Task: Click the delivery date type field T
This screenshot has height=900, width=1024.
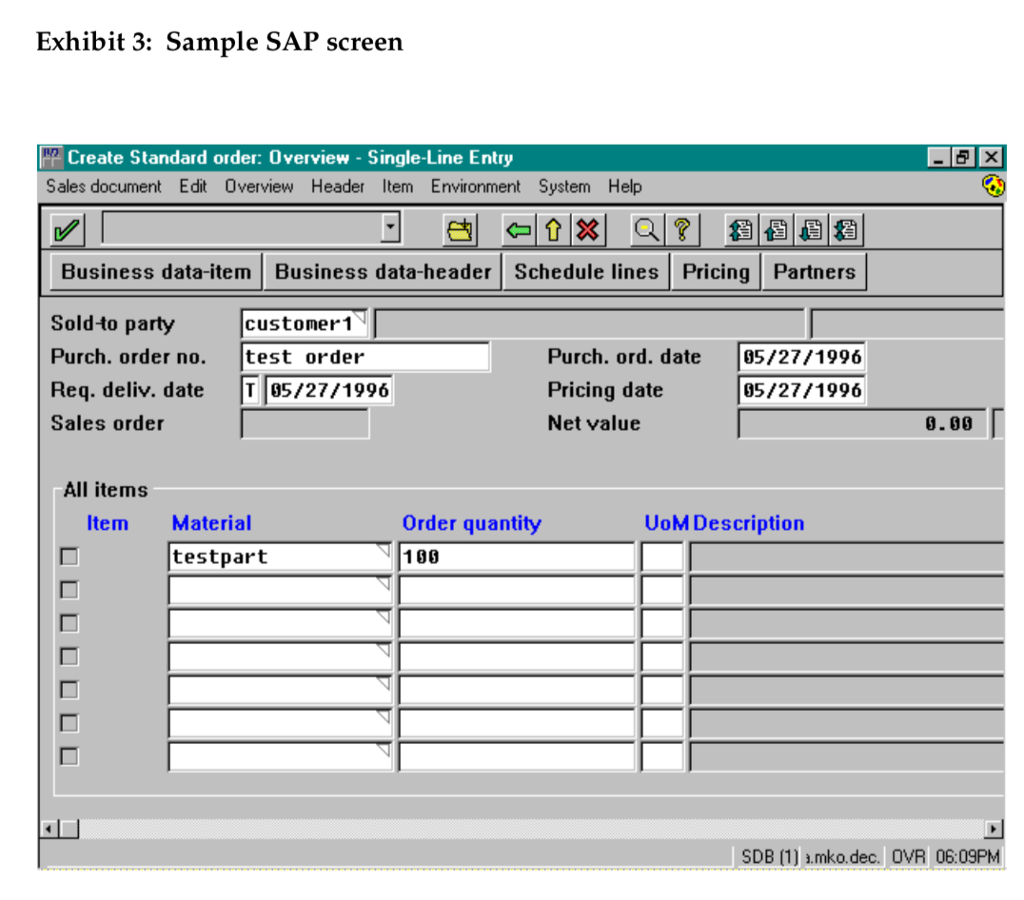Action: pos(250,390)
